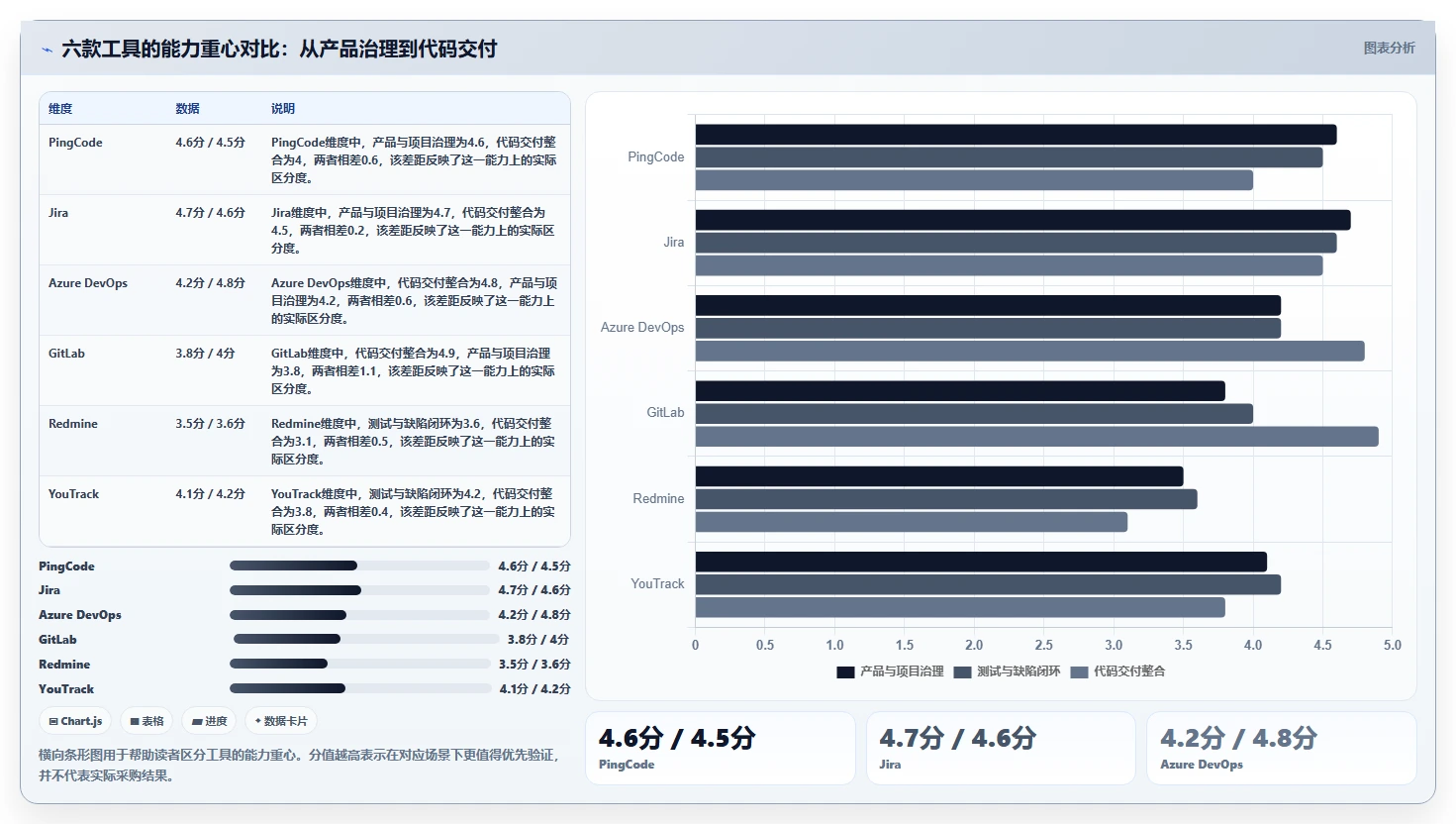
Task: Click the Redmine description starting with Redmine维度中
Action: [413, 441]
